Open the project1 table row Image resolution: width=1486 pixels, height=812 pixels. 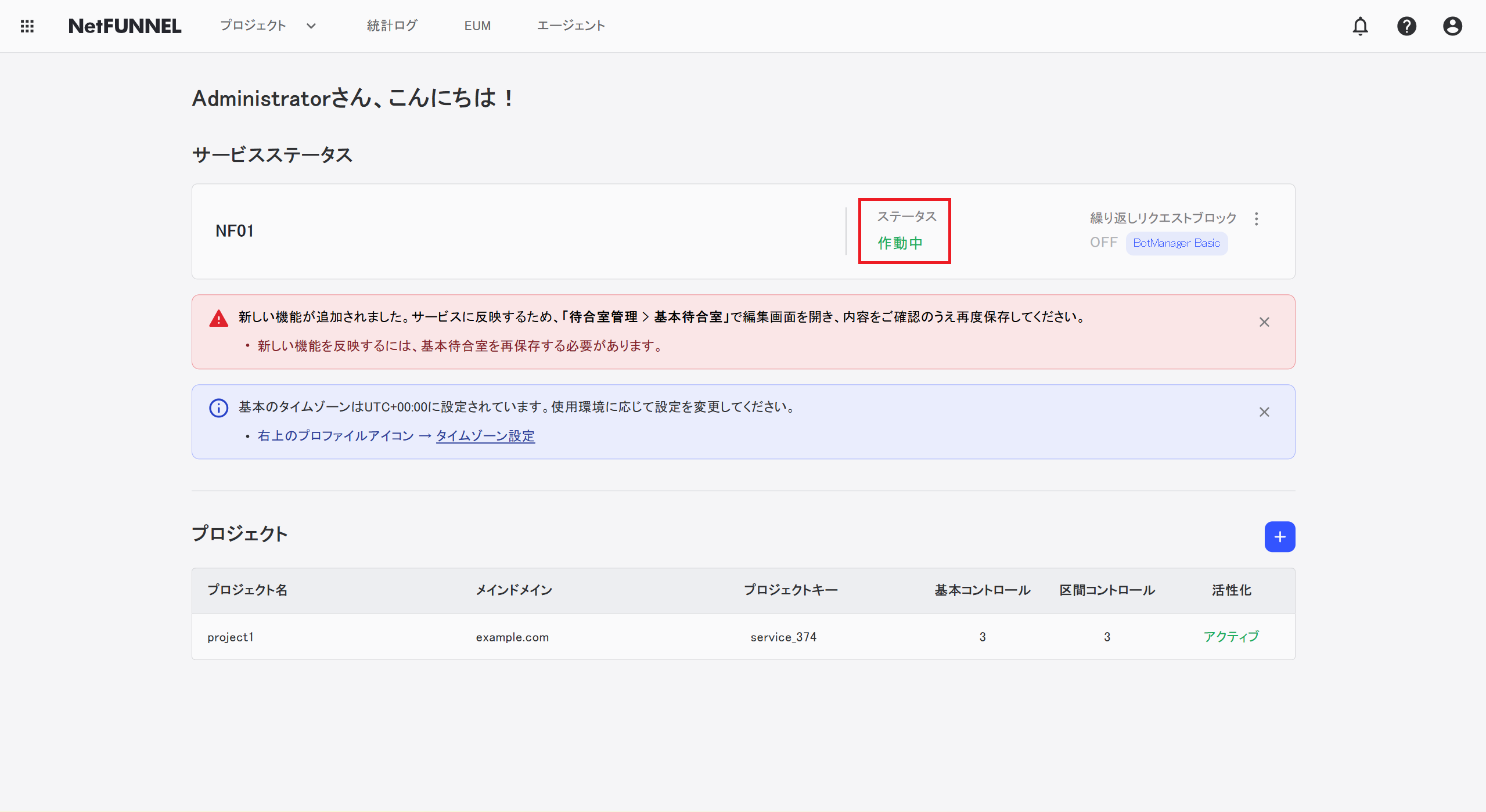[x=231, y=637]
